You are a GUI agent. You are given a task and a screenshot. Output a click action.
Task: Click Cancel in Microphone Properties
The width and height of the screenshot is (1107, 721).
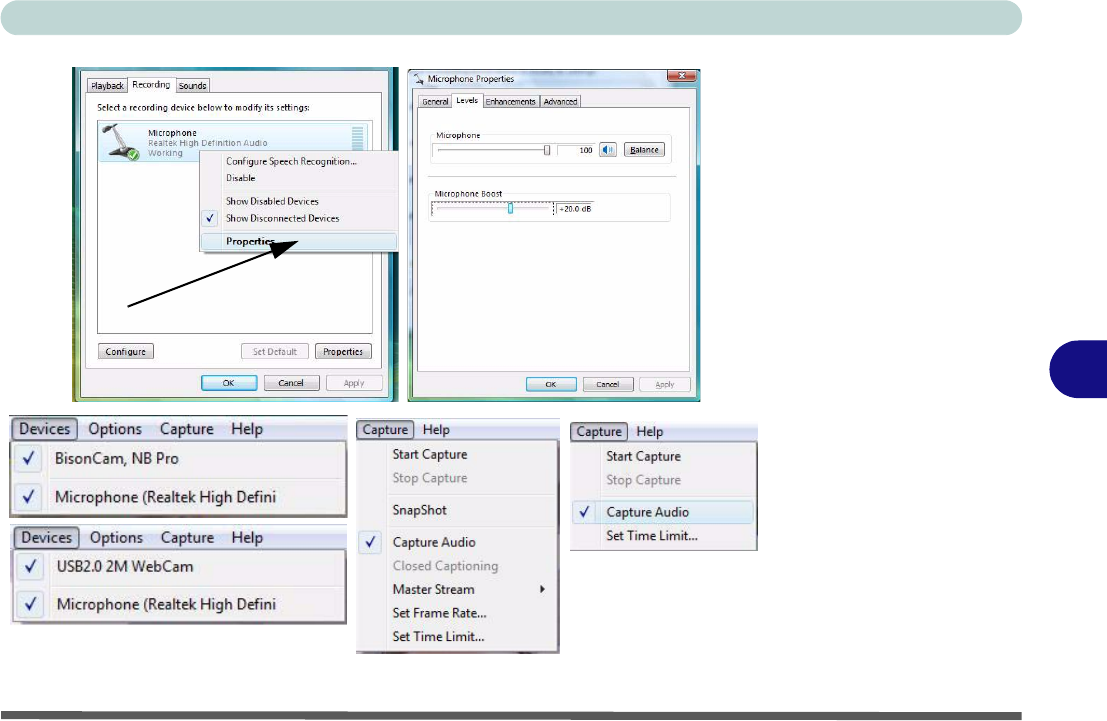[x=607, y=384]
